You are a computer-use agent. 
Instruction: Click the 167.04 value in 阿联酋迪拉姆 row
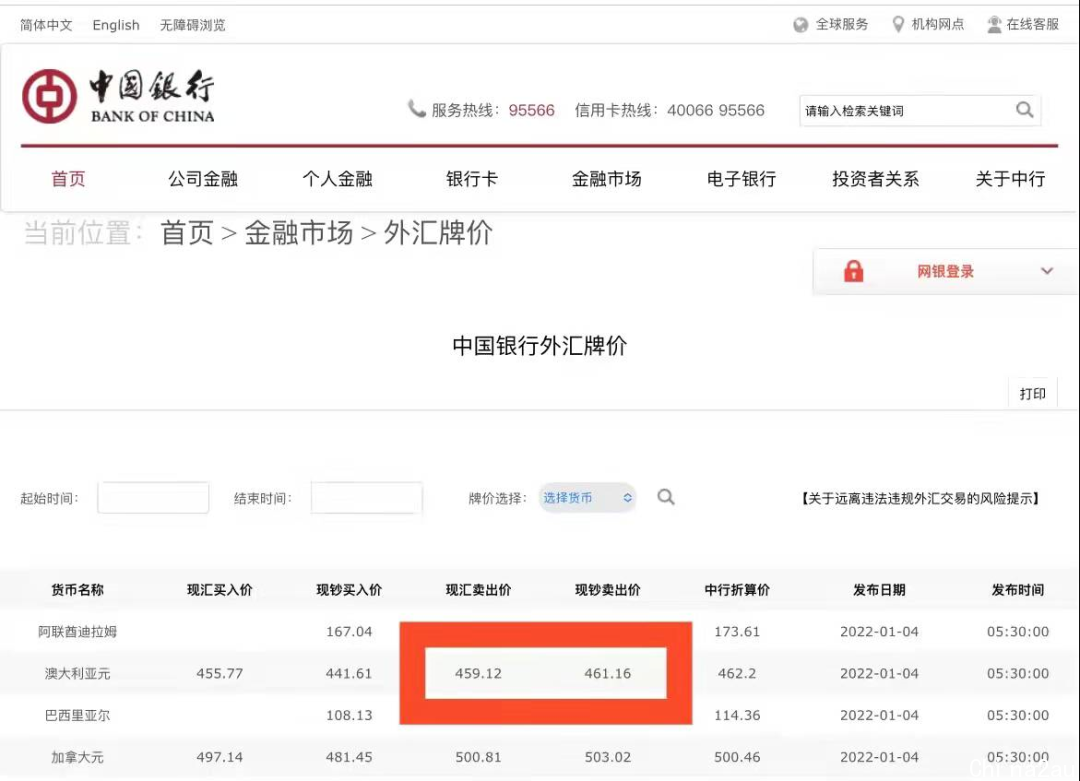[x=349, y=632]
